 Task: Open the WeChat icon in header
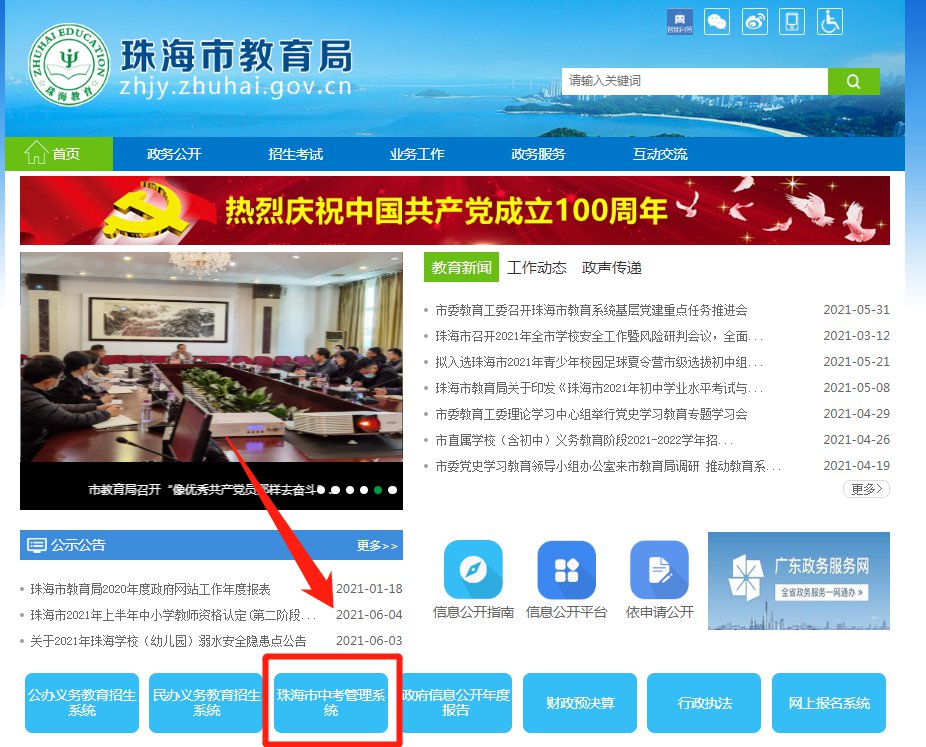point(717,22)
